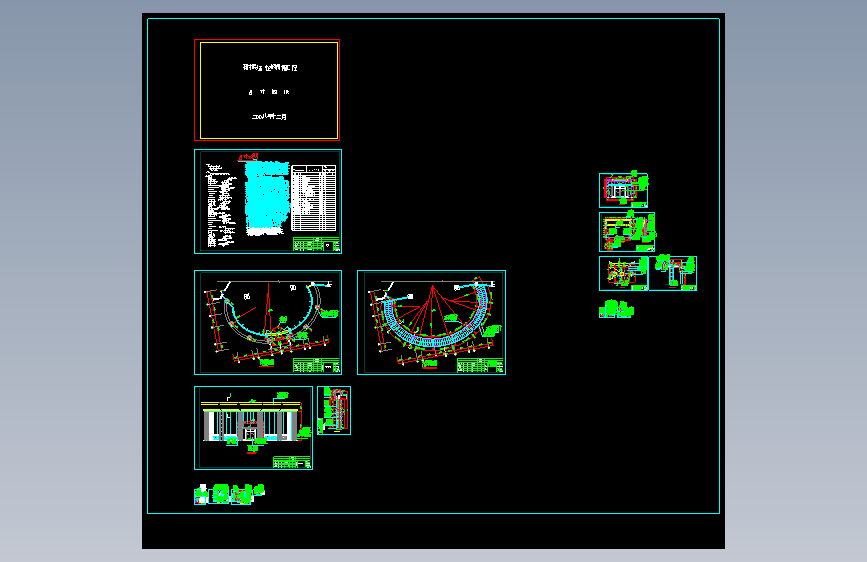Image resolution: width=867 pixels, height=562 pixels.
Task: Select the green detail blocks below the elevation sheet
Action: point(229,494)
